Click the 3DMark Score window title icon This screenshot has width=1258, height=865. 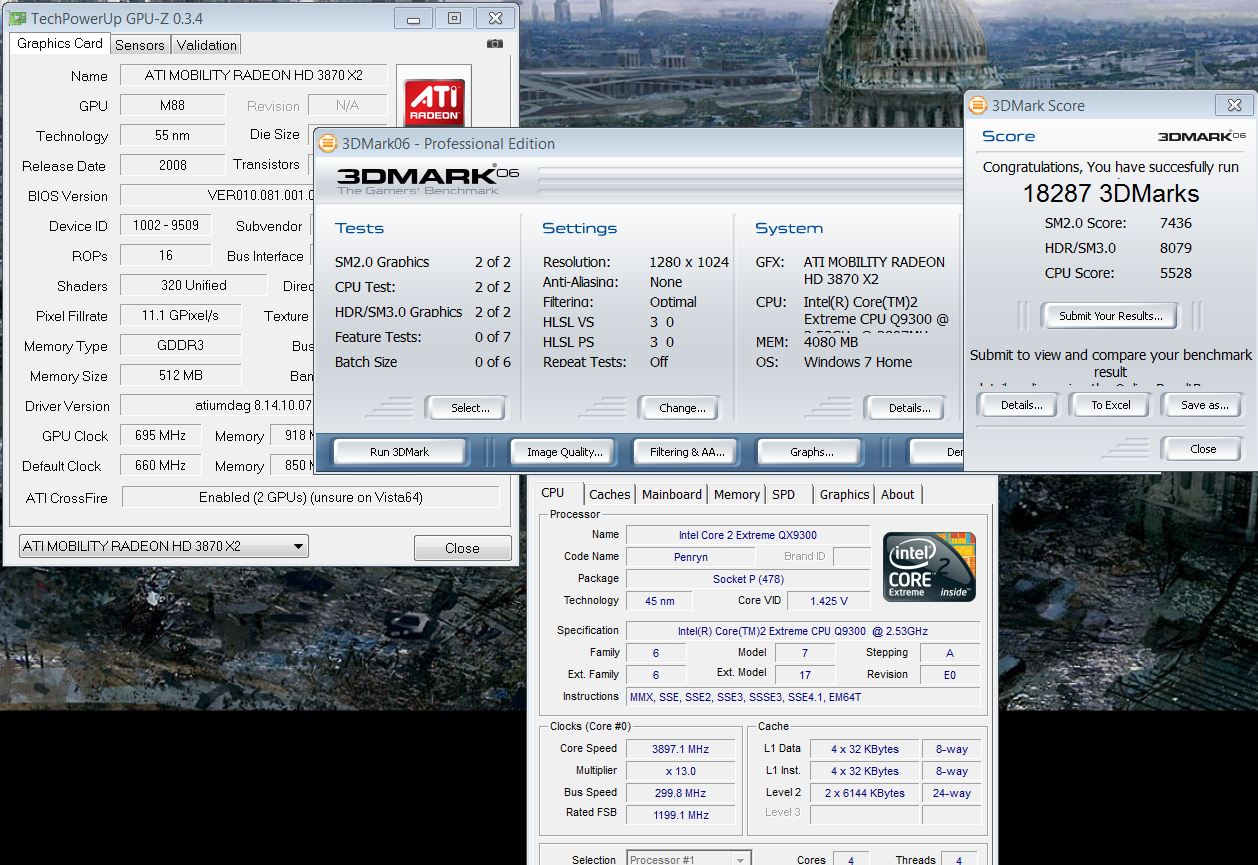[977, 105]
